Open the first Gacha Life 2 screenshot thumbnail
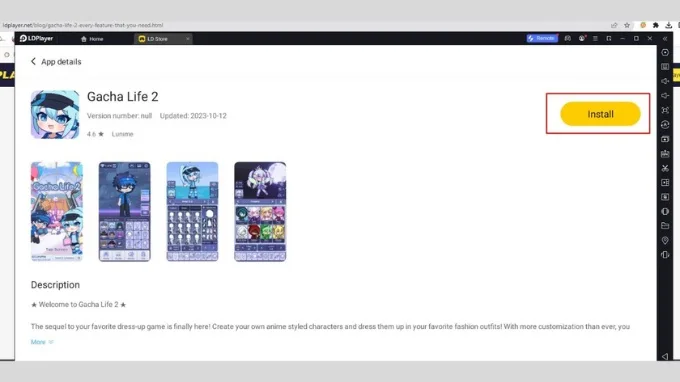This screenshot has width=680, height=382. coord(57,212)
